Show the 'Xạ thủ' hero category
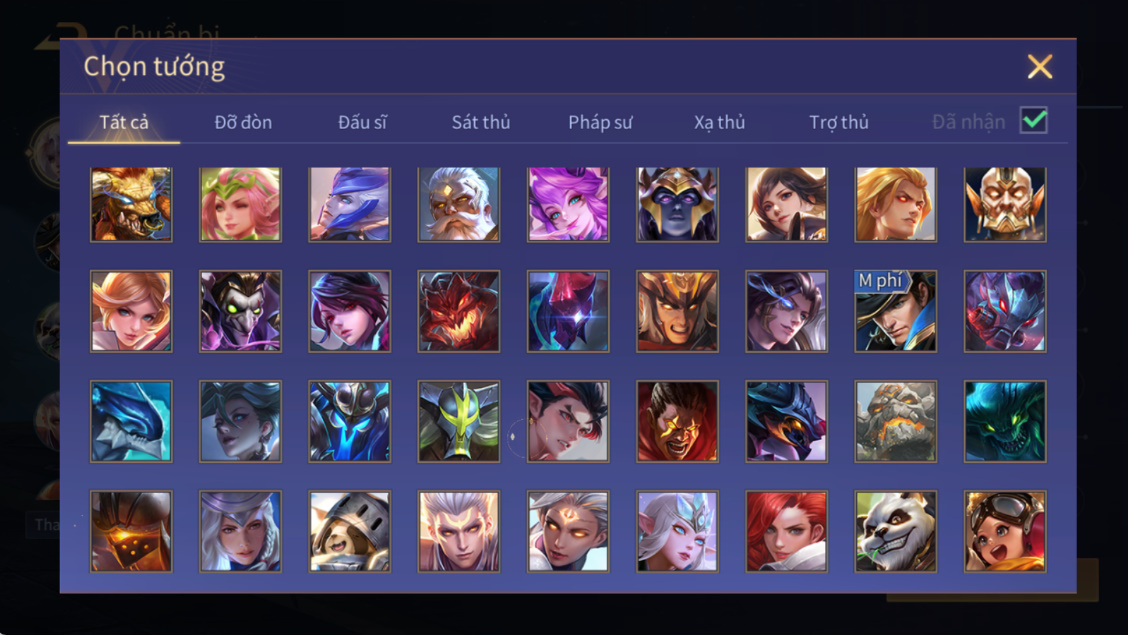Image resolution: width=1128 pixels, height=635 pixels. click(719, 122)
